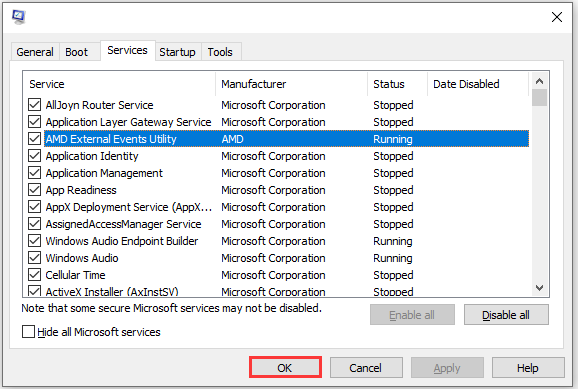The height and width of the screenshot is (389, 578).
Task: Select AppX Deployment Service (AppX... name
Action: (129, 207)
